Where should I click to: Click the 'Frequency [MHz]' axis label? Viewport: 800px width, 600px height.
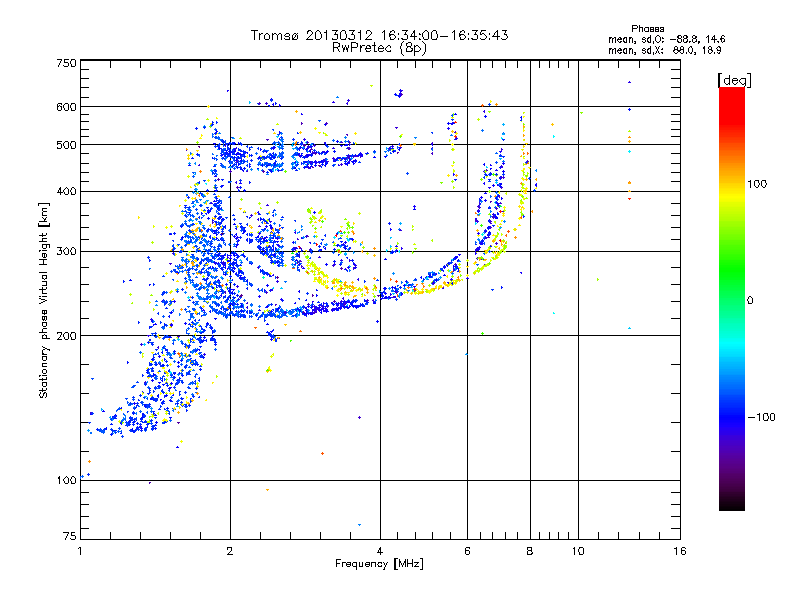379,564
